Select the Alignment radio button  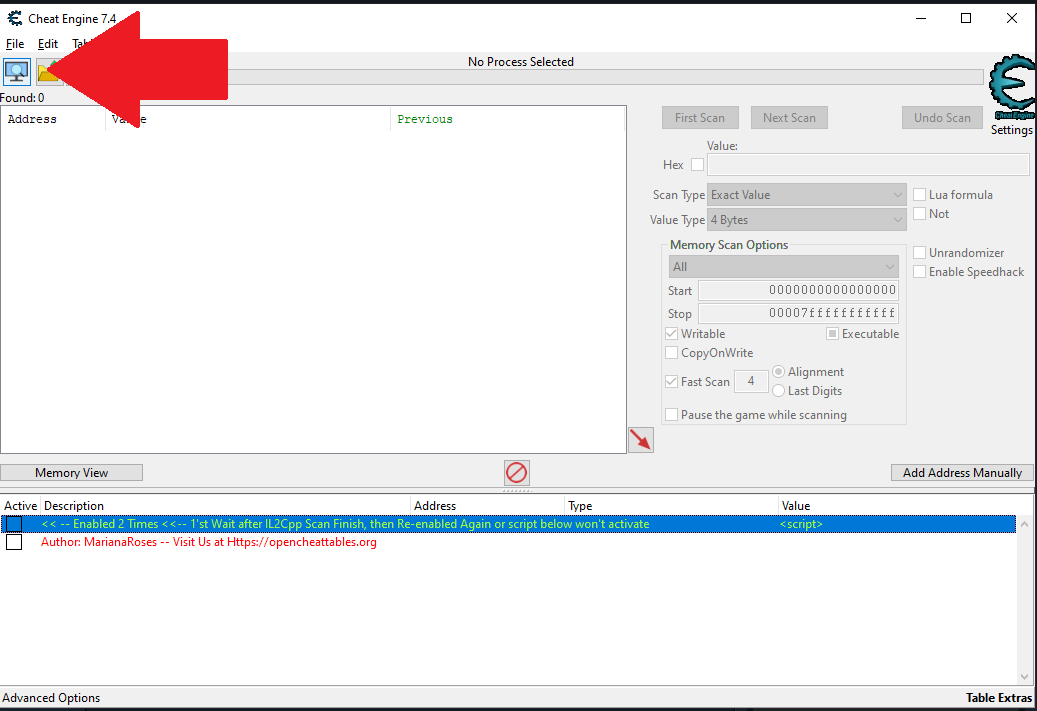point(778,372)
